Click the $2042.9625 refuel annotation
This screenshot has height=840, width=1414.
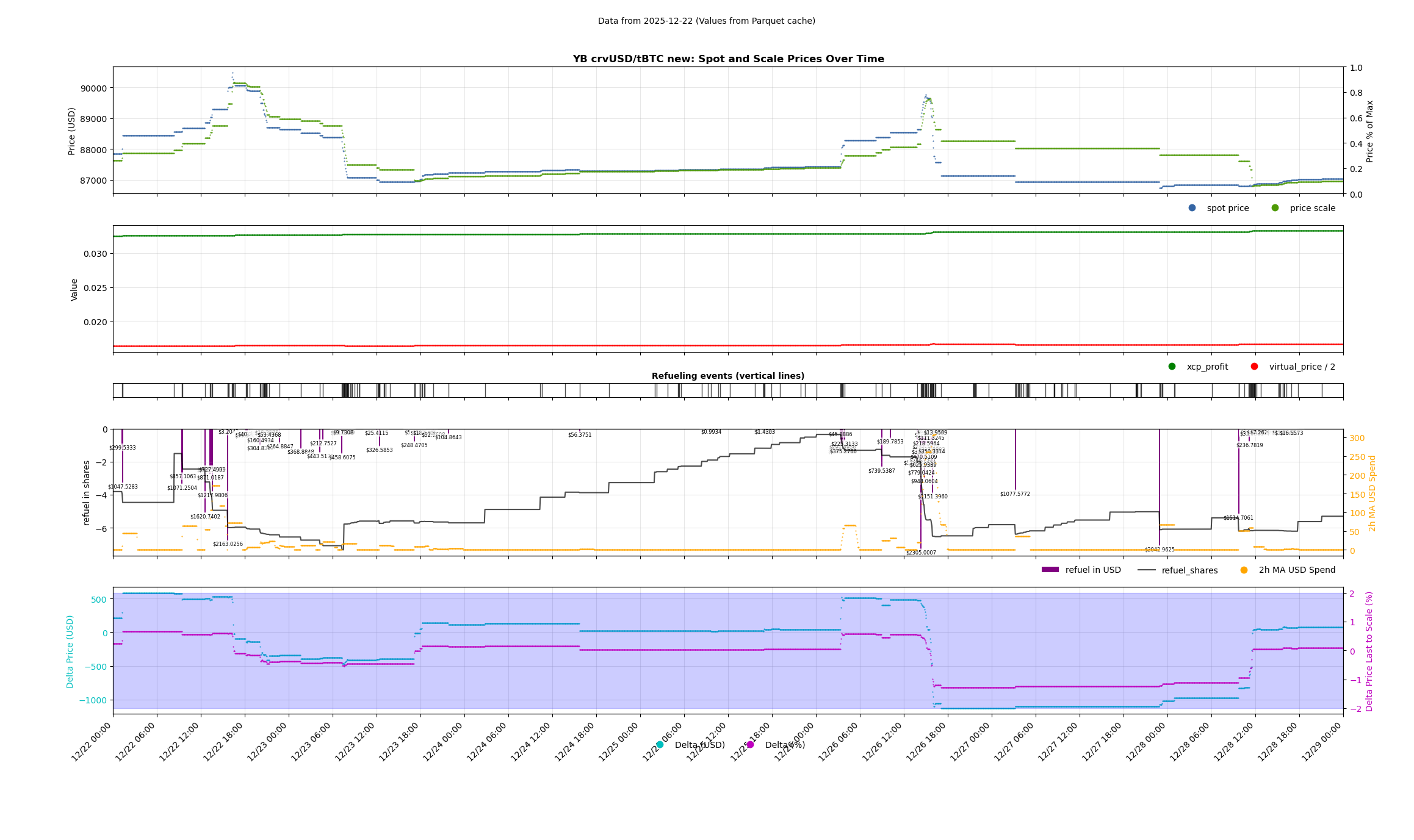(x=1159, y=550)
